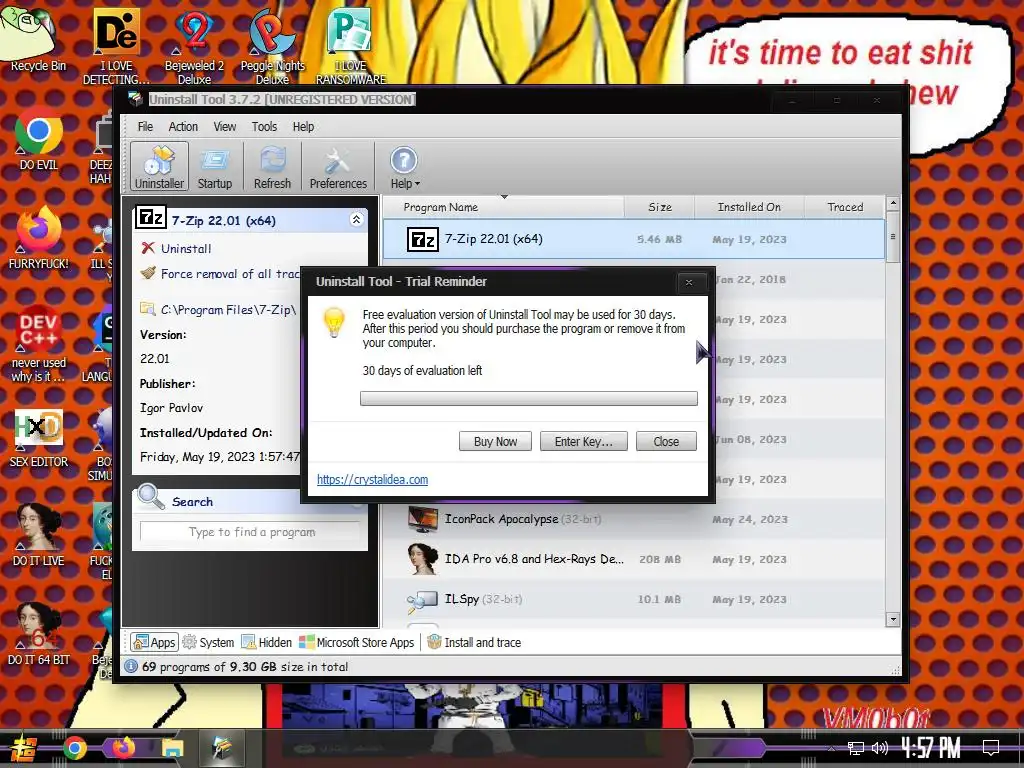Open the View menu

pyautogui.click(x=225, y=127)
